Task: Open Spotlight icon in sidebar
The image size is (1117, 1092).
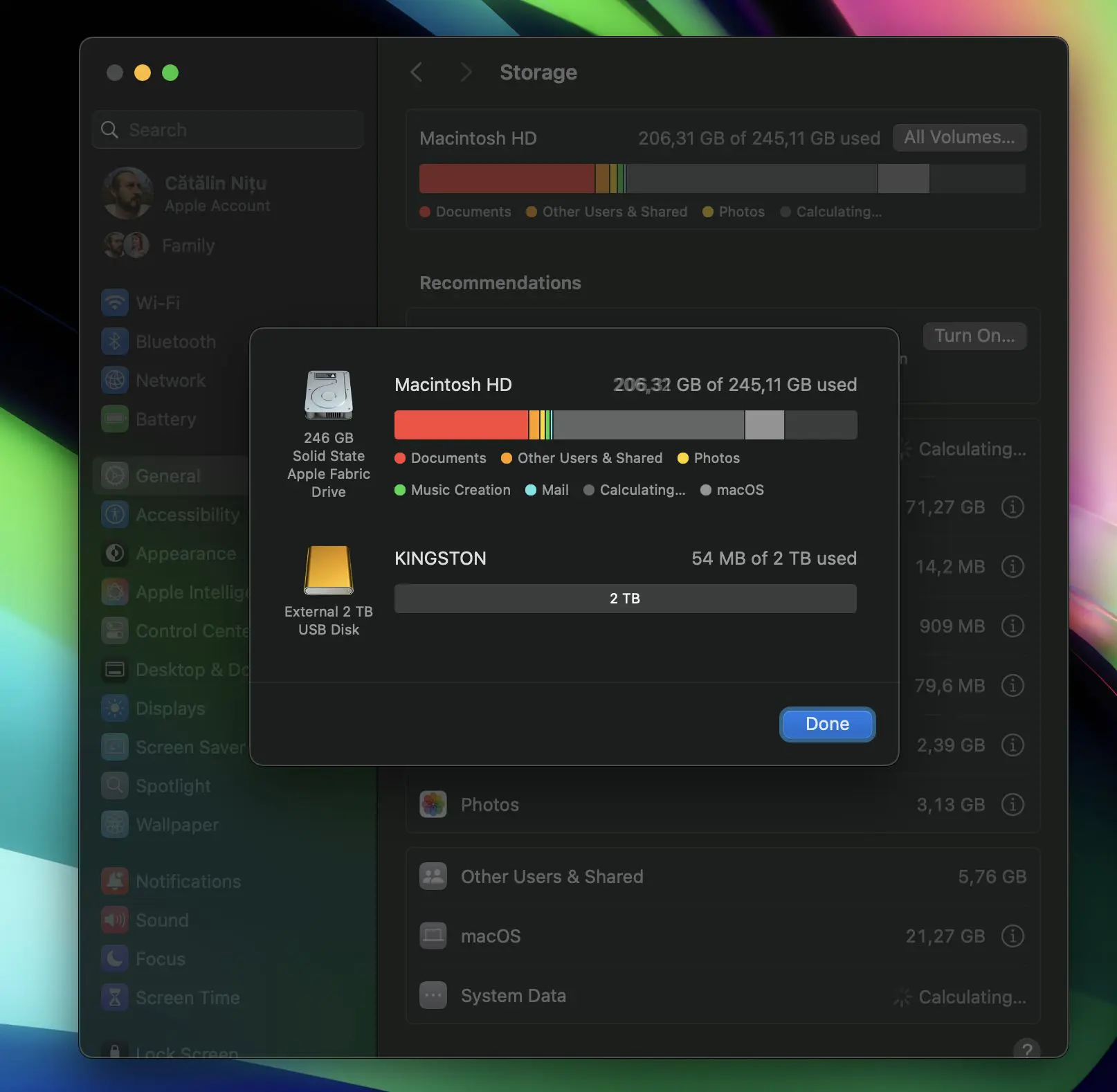Action: click(x=115, y=785)
